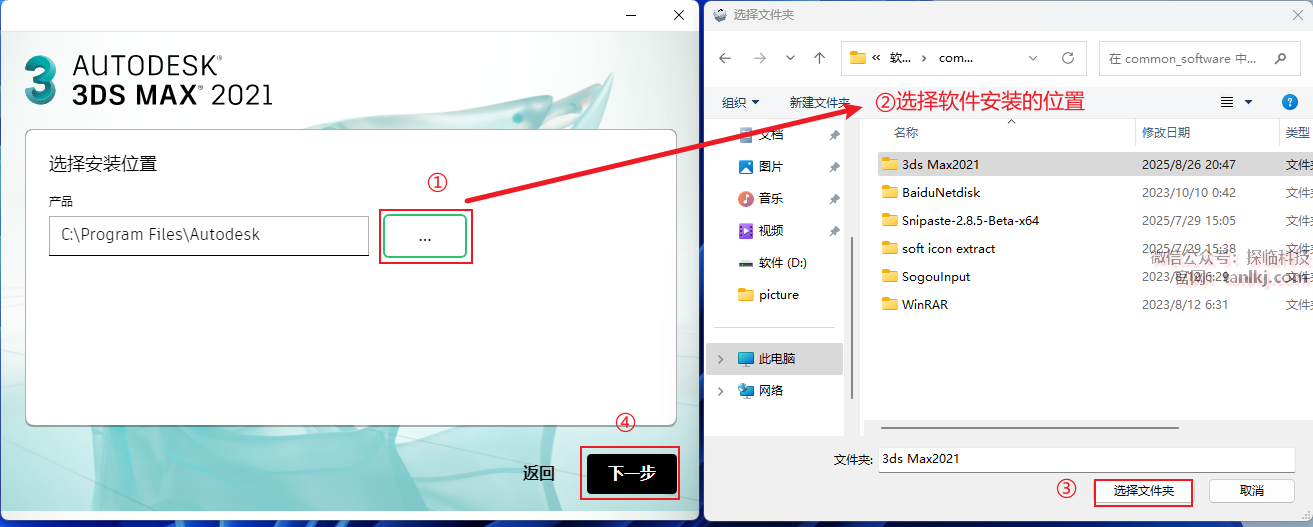This screenshot has height=527, width=1313.
Task: Go up one level with the Up arrow
Action: coord(819,58)
